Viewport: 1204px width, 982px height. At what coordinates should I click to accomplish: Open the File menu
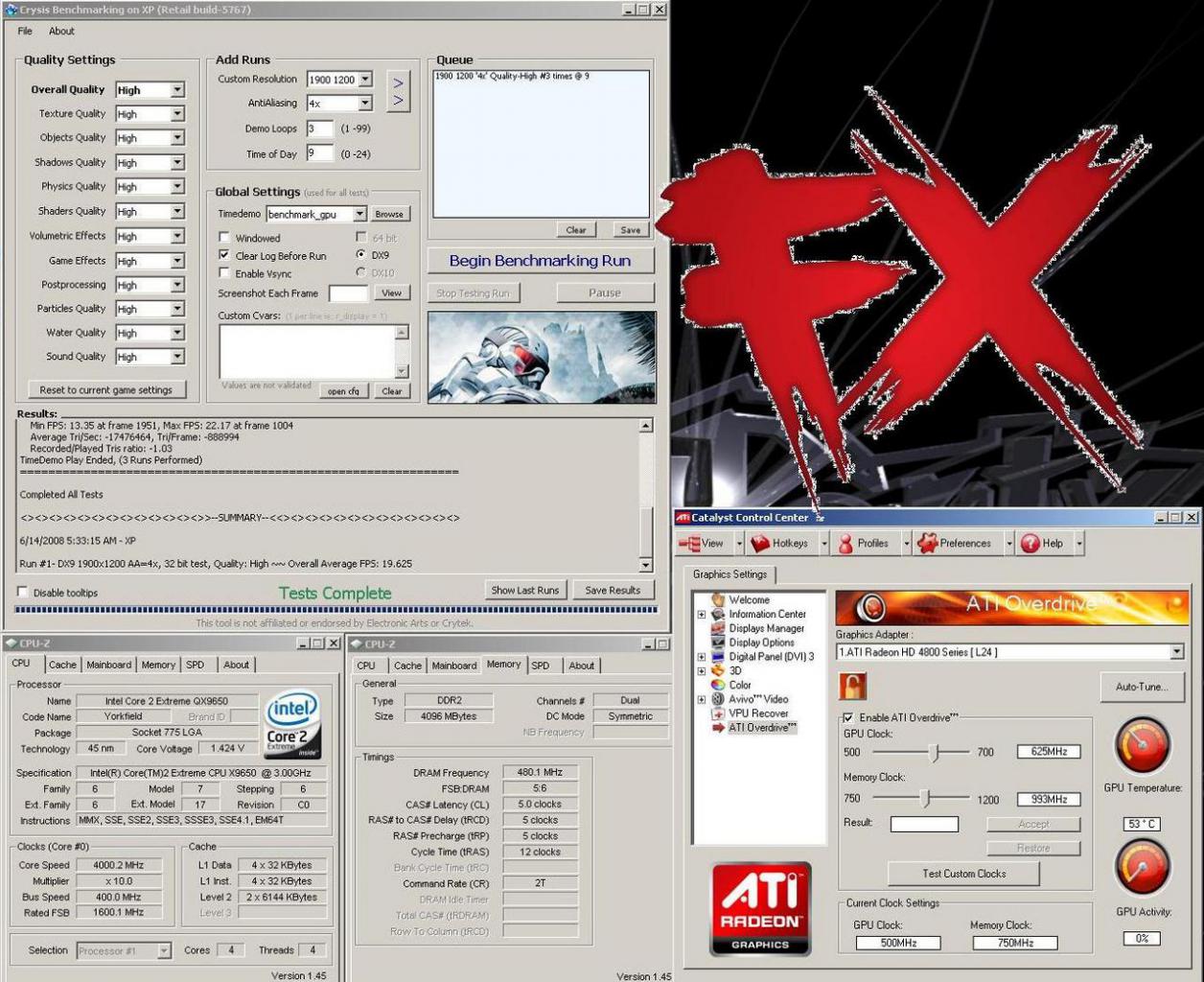click(x=25, y=31)
